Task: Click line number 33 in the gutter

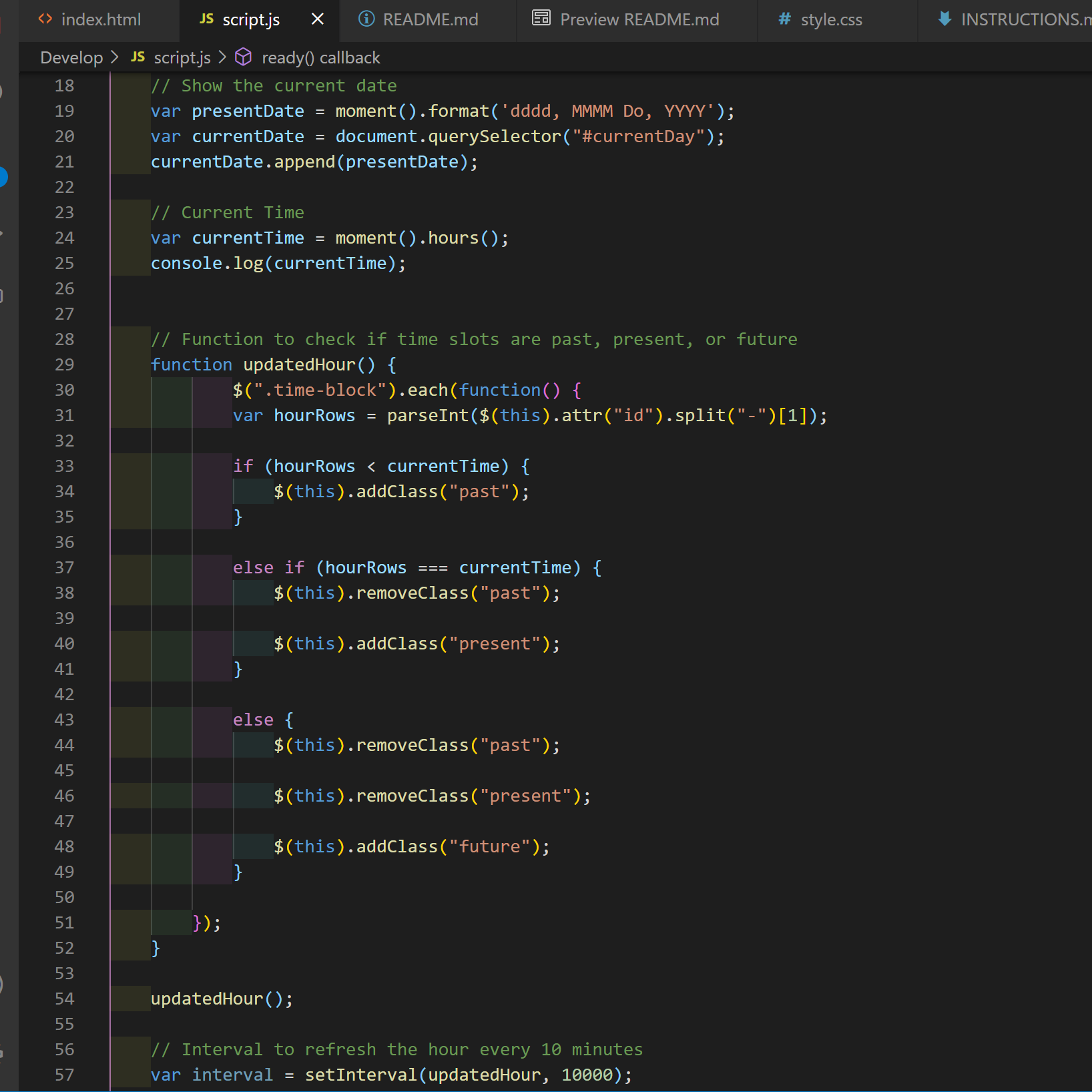Action: tap(65, 467)
